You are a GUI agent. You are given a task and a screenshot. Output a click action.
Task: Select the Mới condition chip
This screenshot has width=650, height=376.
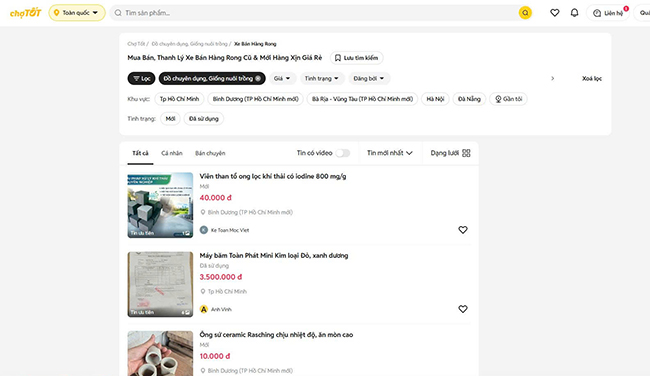pos(170,119)
